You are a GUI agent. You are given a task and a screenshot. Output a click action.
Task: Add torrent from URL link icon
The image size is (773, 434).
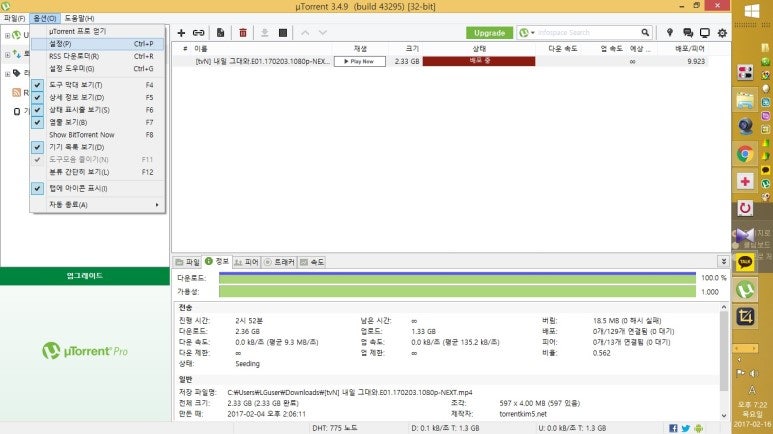[198, 33]
